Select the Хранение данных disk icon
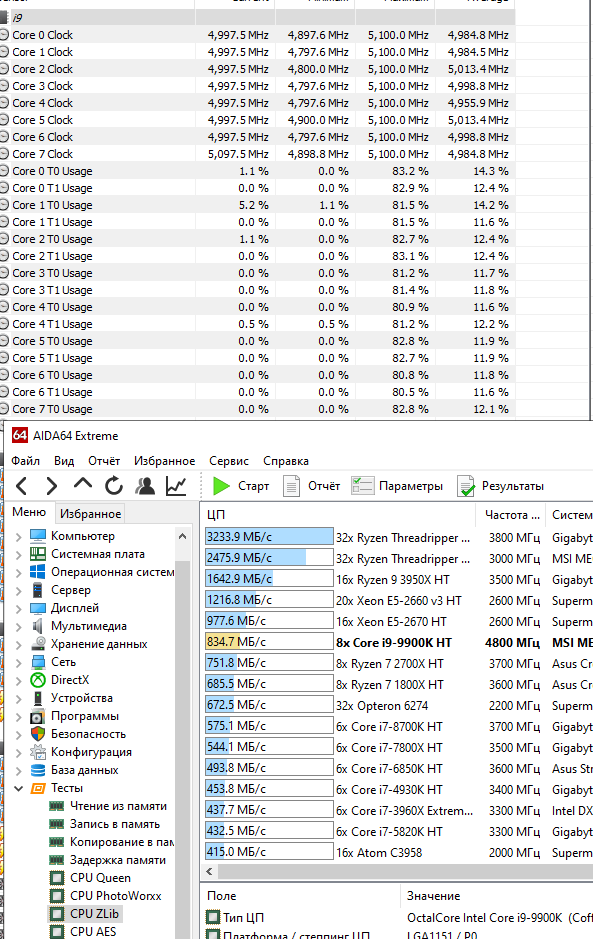This screenshot has height=939, width=593. 38,644
